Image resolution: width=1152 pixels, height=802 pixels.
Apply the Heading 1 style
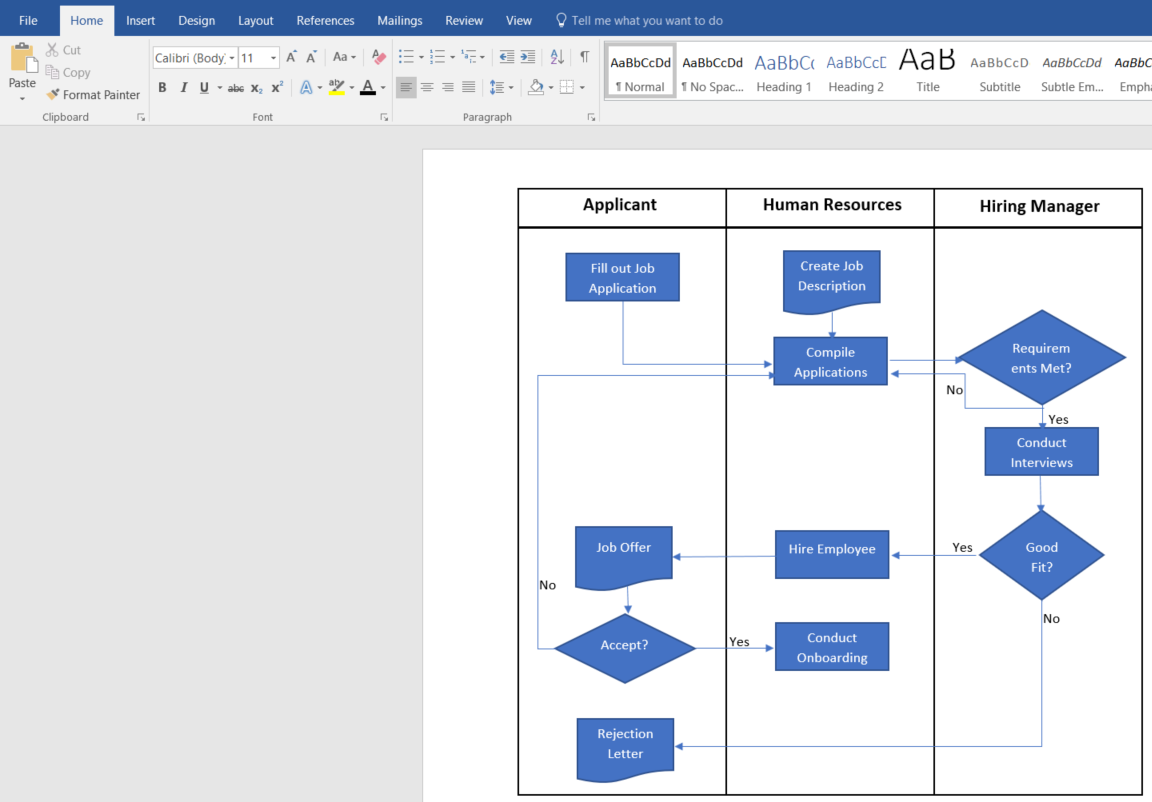(x=784, y=72)
